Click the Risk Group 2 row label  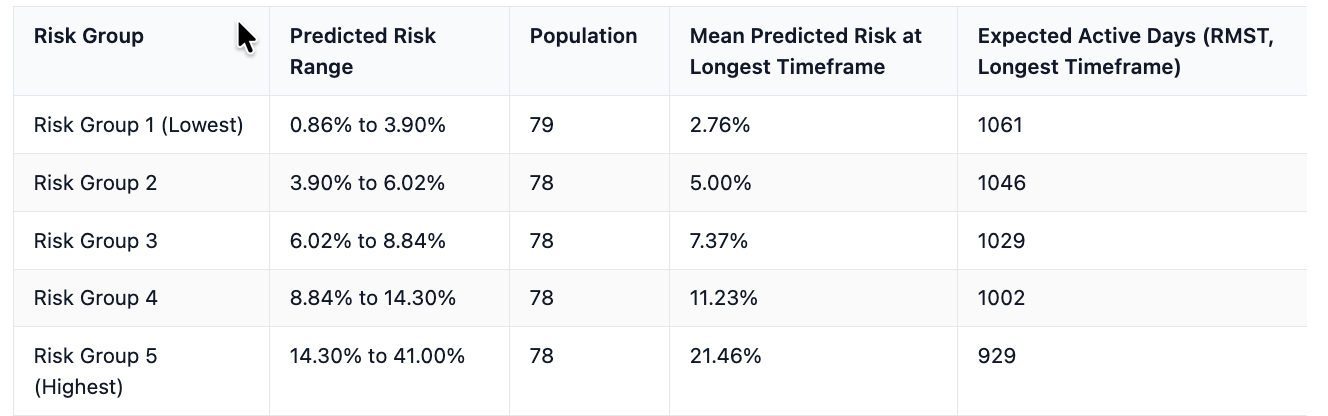tap(95, 183)
